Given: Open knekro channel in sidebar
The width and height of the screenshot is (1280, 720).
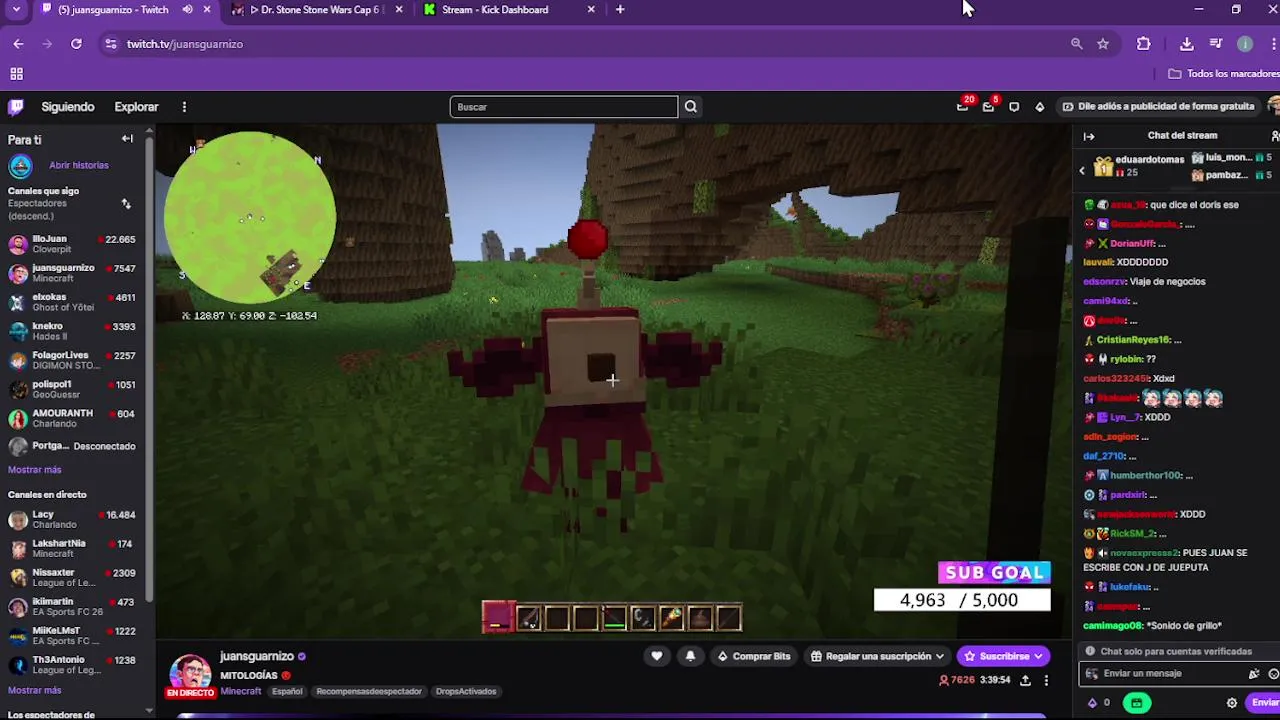Looking at the screenshot, I should tap(72, 331).
